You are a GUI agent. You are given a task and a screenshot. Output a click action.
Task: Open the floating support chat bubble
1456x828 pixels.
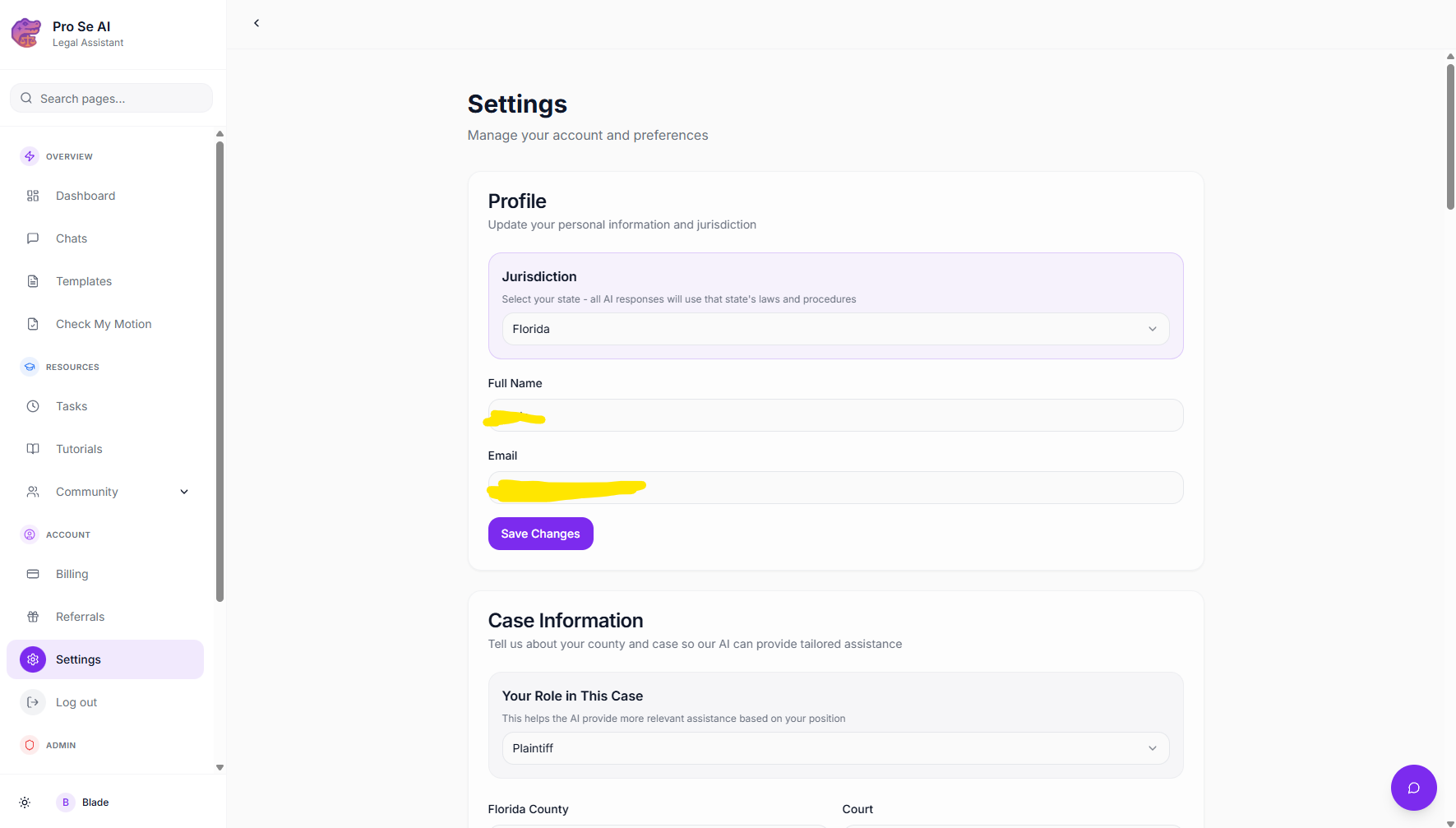coord(1413,788)
